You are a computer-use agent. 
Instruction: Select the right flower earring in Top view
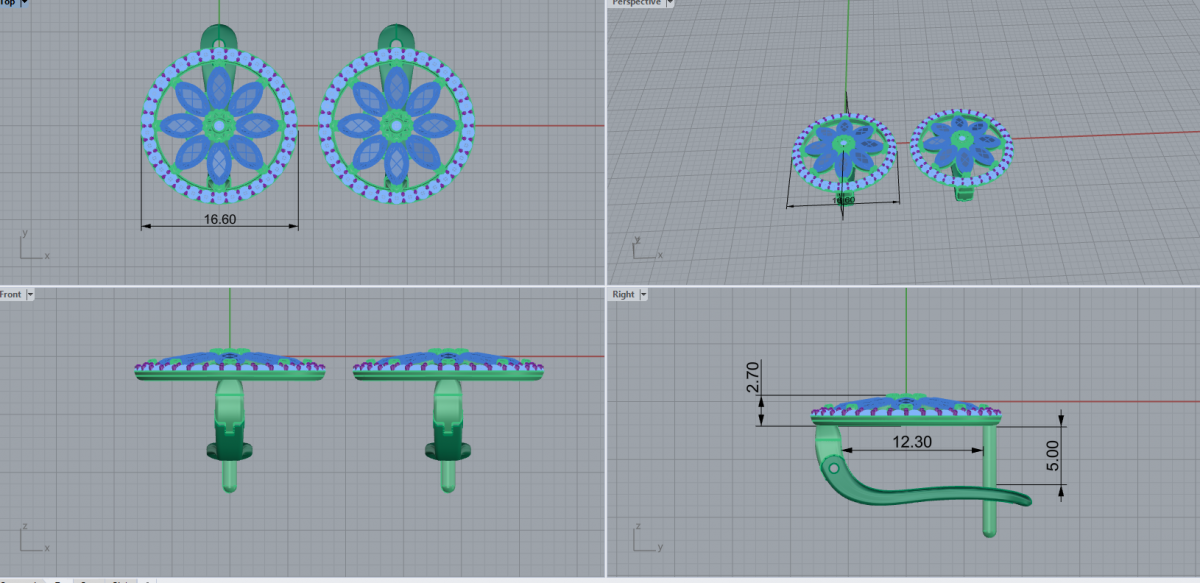click(396, 125)
